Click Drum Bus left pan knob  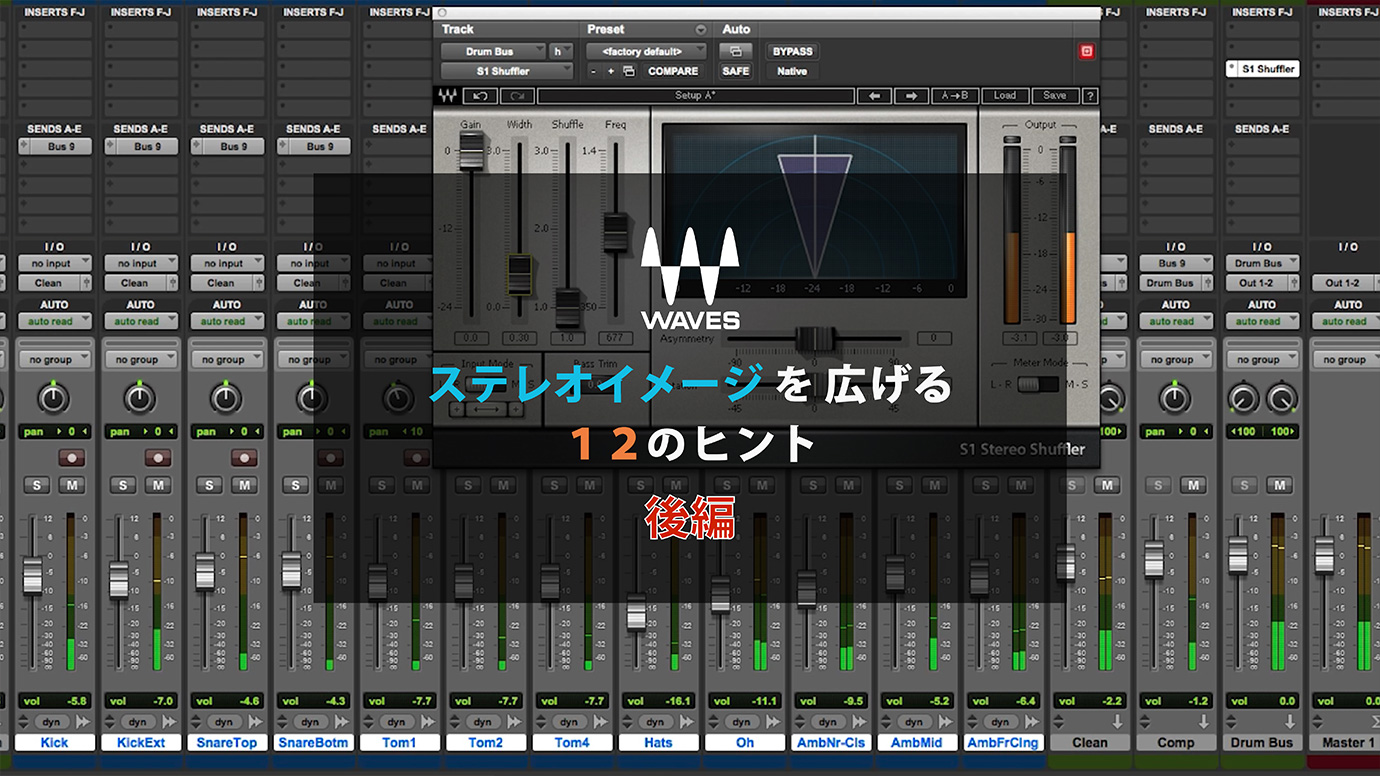(1242, 399)
